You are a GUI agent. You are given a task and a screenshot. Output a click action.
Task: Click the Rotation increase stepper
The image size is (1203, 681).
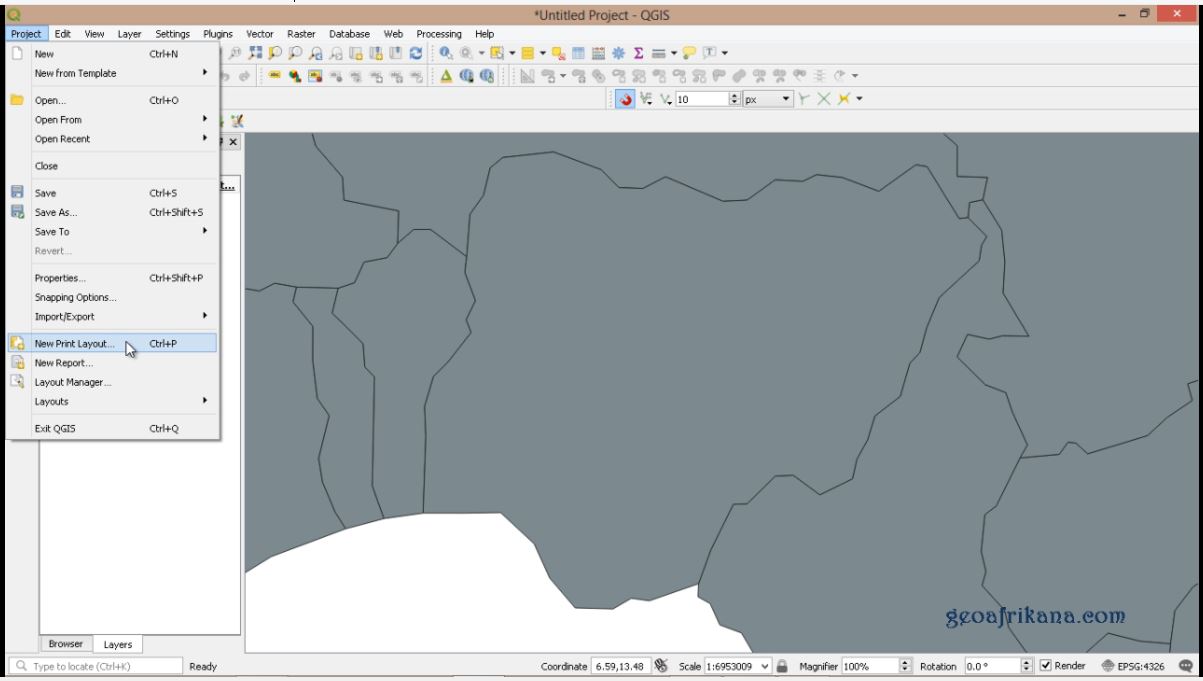[x=1029, y=661]
